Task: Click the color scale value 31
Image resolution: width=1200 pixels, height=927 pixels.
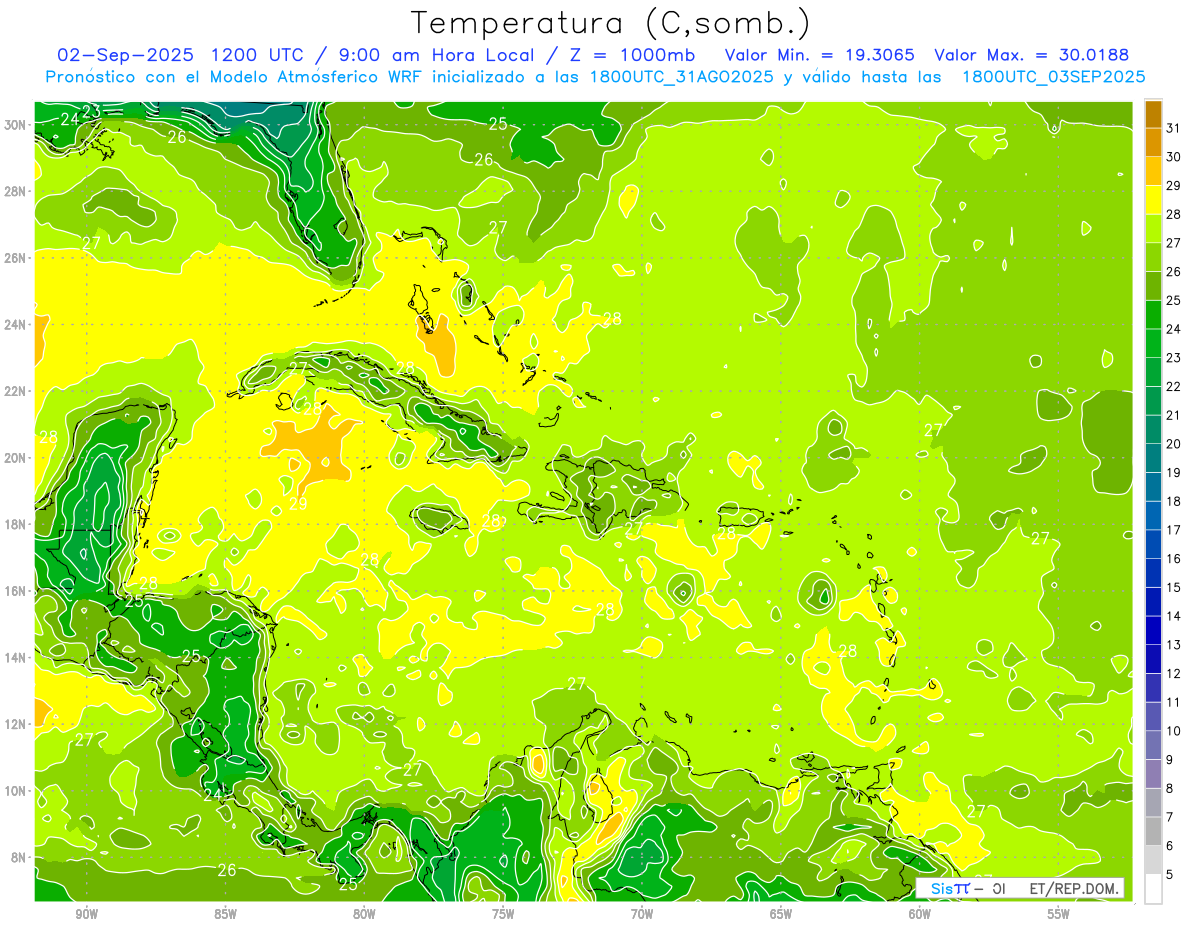Action: coord(1174,128)
